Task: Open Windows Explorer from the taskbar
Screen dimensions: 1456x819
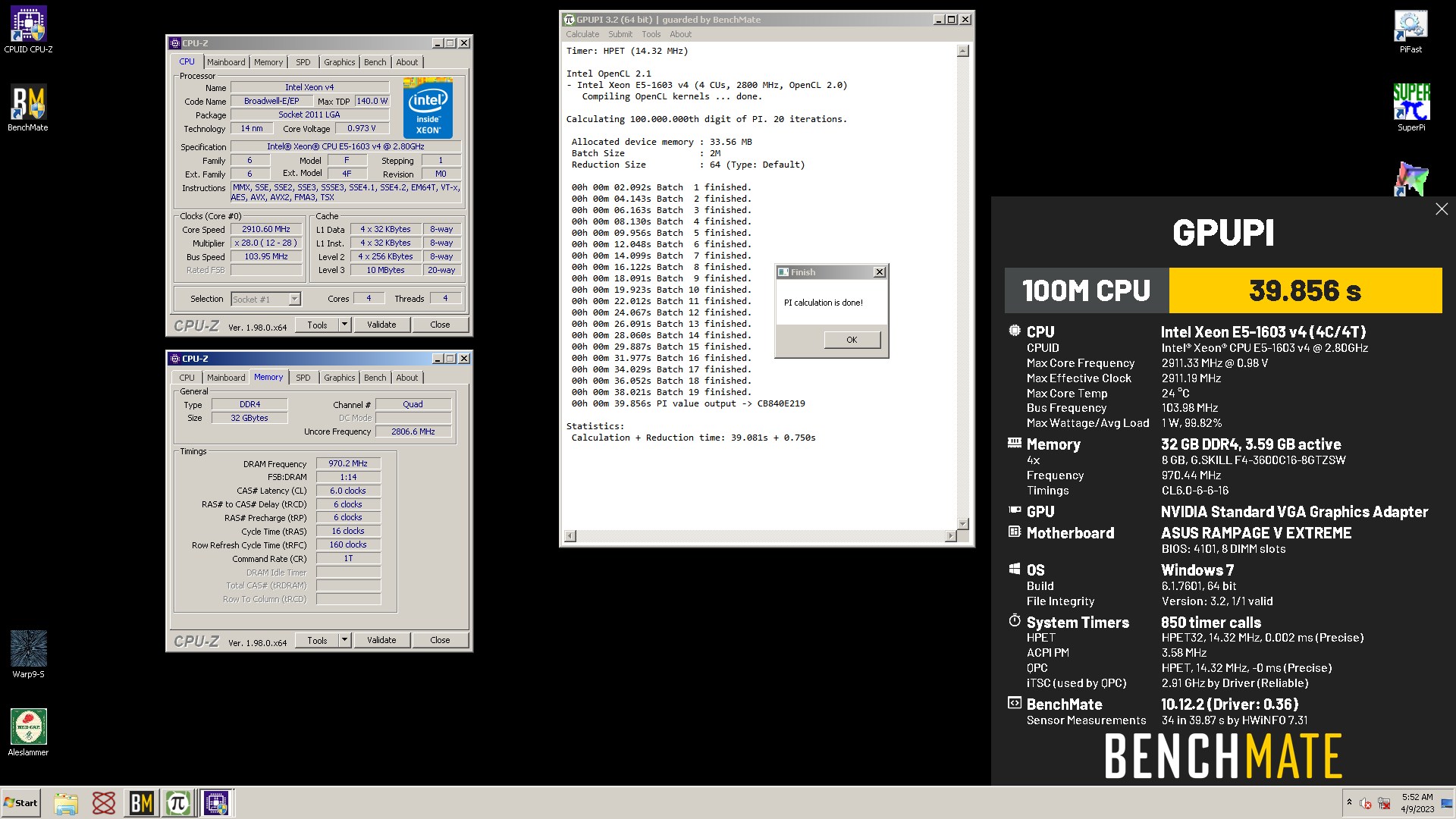Action: 66,803
